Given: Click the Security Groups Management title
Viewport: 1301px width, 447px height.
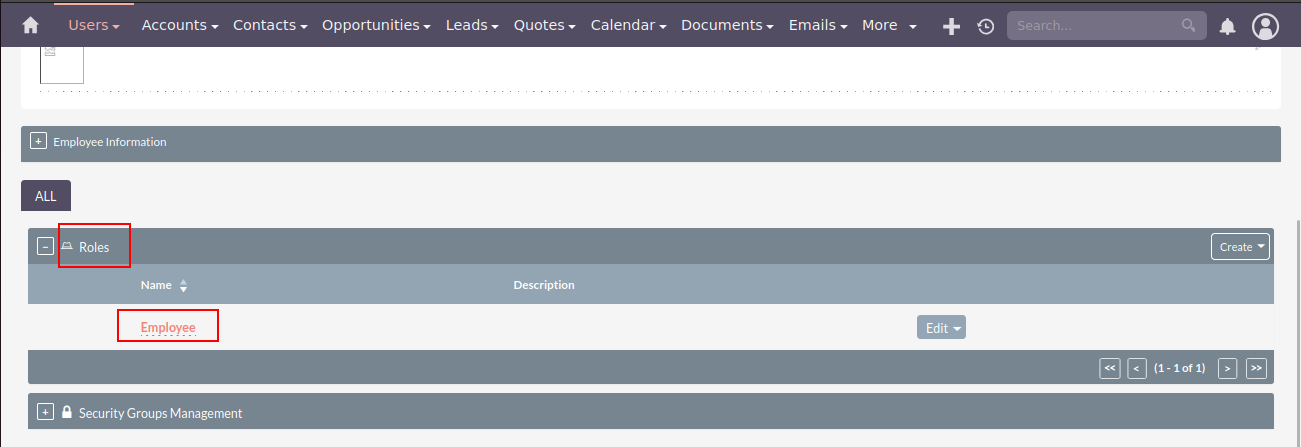Looking at the screenshot, I should point(160,413).
